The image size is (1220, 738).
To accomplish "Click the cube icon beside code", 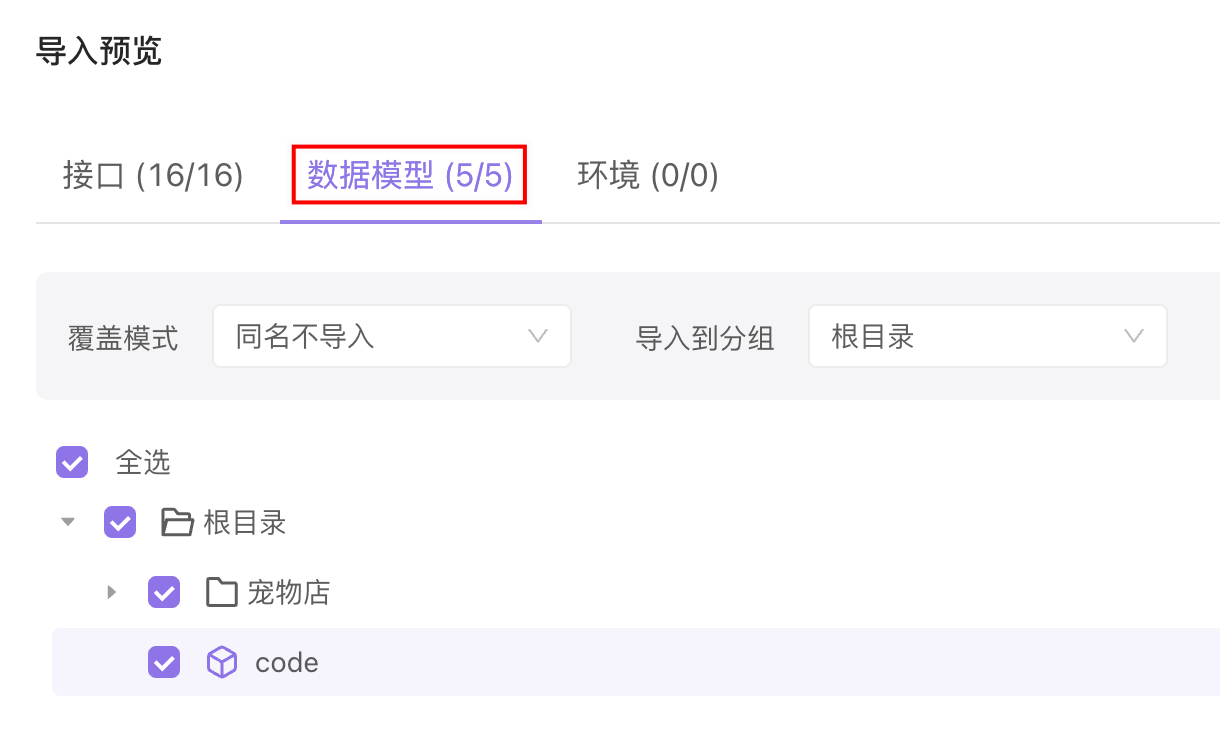I will pyautogui.click(x=222, y=662).
